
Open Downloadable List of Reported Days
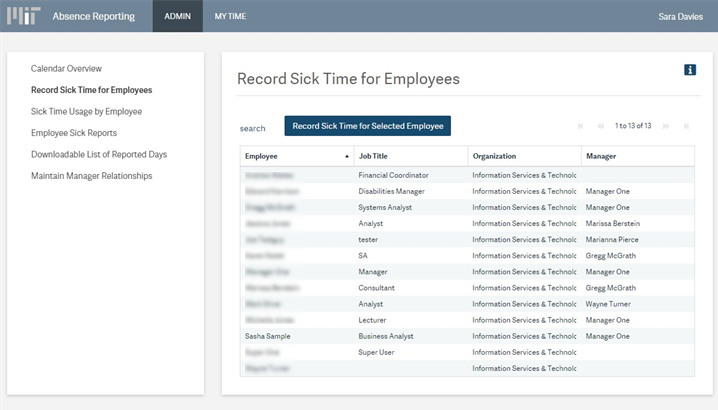[x=99, y=154]
